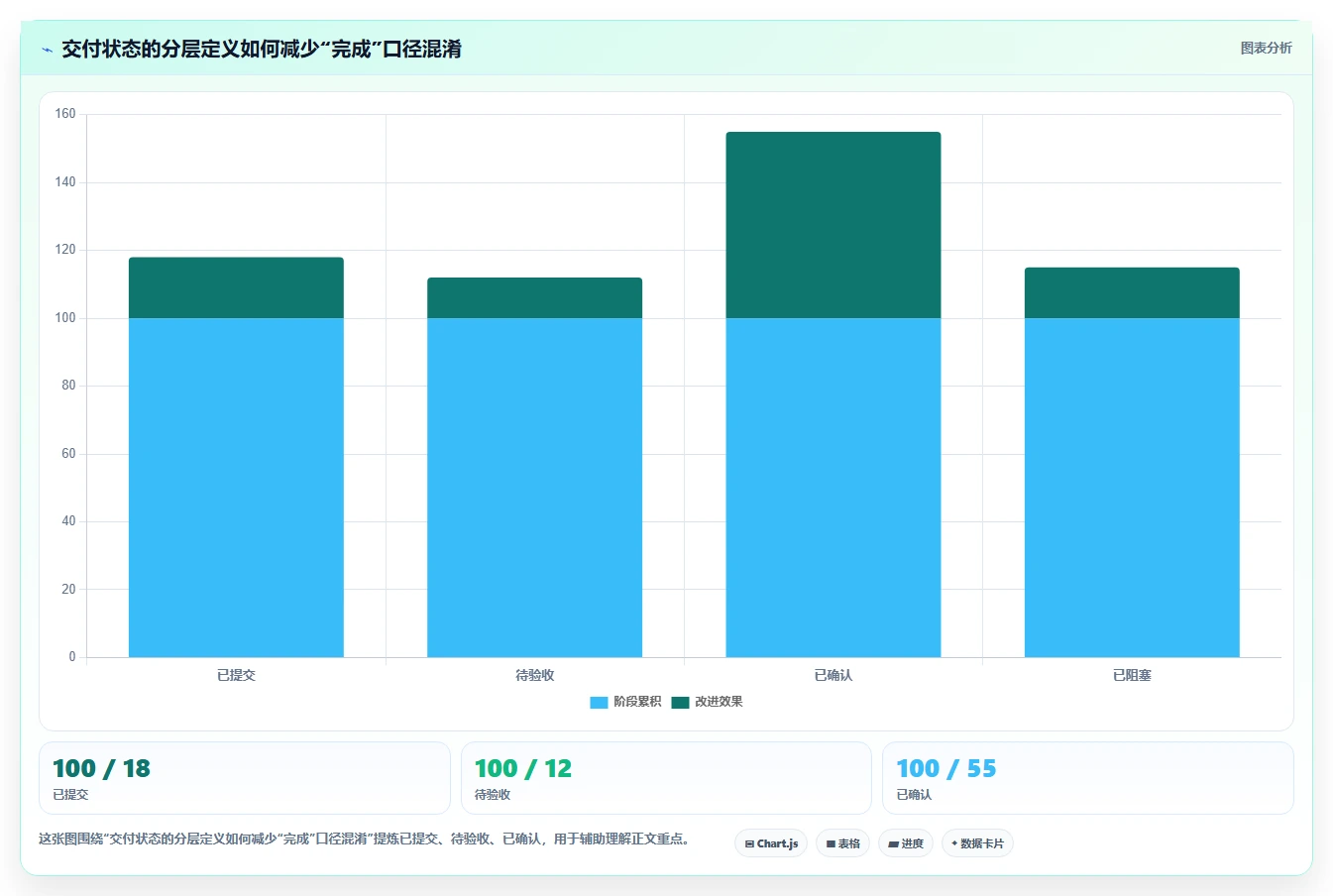Image resolution: width=1333 pixels, height=896 pixels.
Task: Click the y-axis value 0
Action: [x=72, y=657]
